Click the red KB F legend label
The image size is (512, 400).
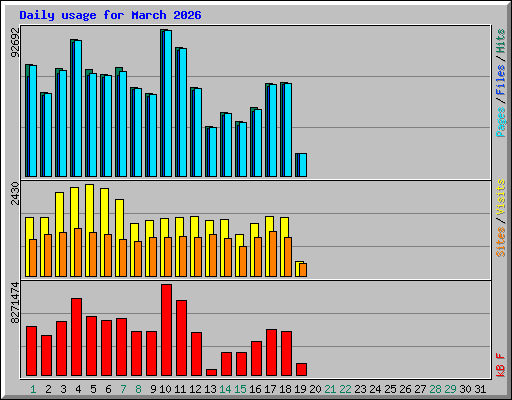501,365
